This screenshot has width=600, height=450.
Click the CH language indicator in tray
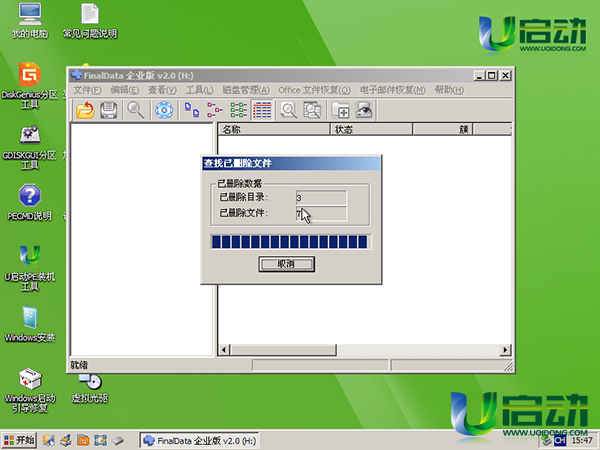(560, 441)
